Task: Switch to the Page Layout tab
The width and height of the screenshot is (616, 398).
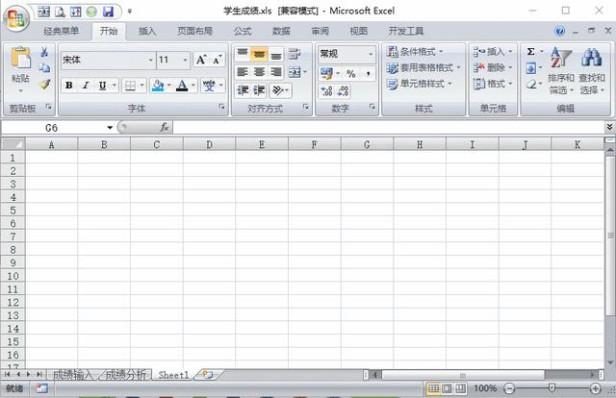Action: coord(195,31)
